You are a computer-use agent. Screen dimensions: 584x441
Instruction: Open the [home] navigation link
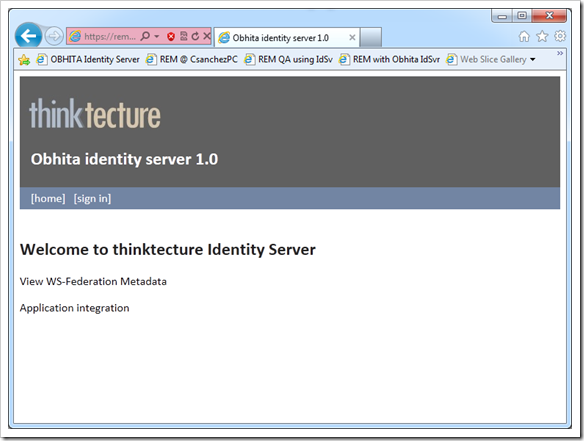[x=48, y=199]
